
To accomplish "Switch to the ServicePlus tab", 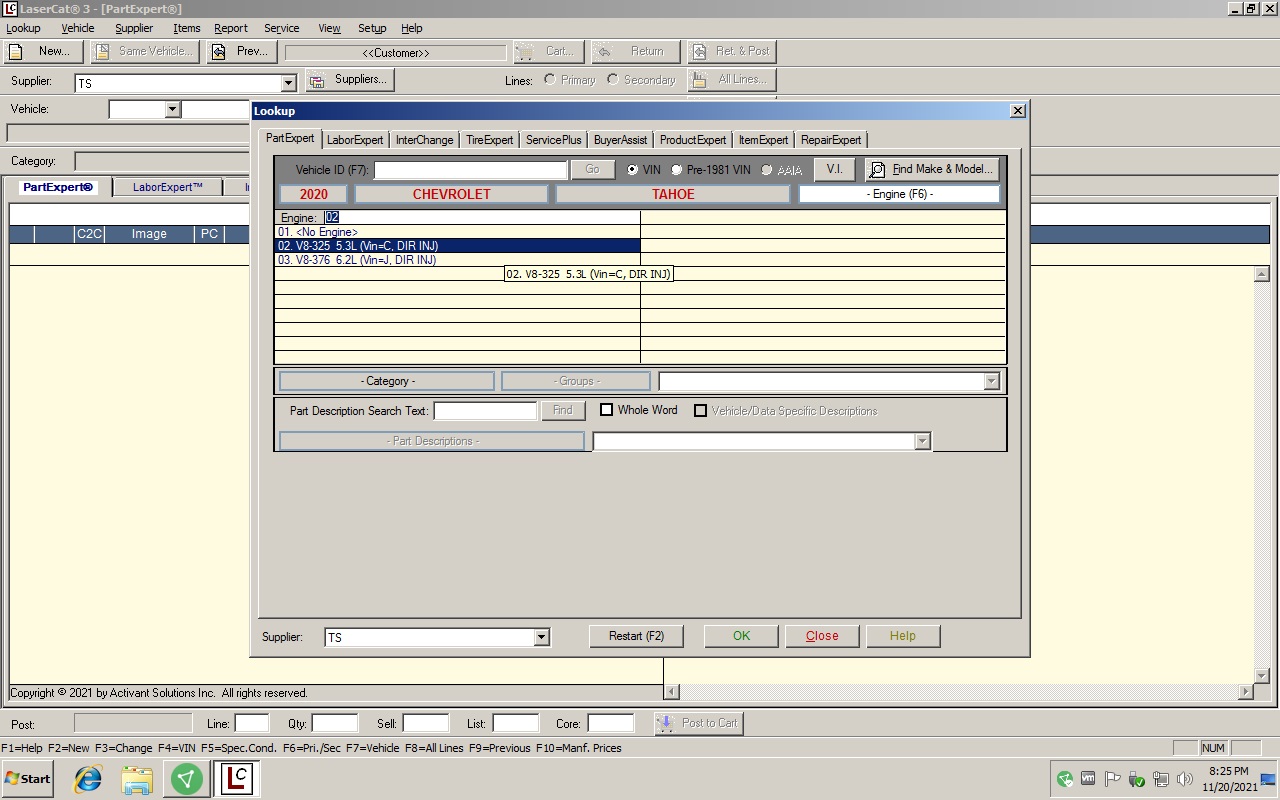I will coord(554,140).
